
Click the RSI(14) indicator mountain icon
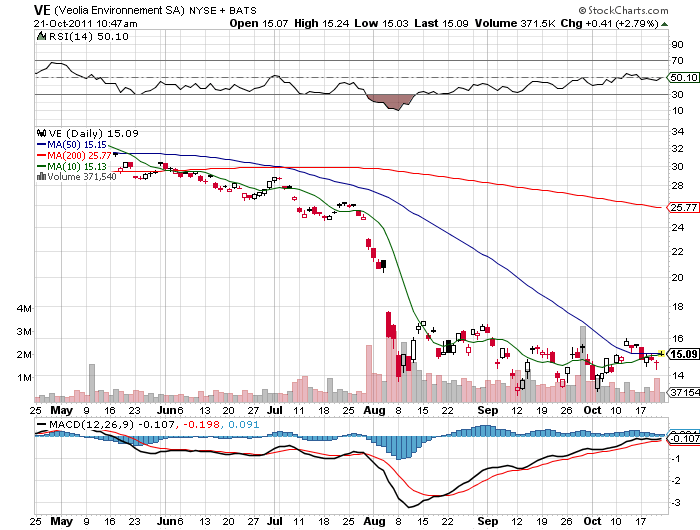pyautogui.click(x=42, y=36)
